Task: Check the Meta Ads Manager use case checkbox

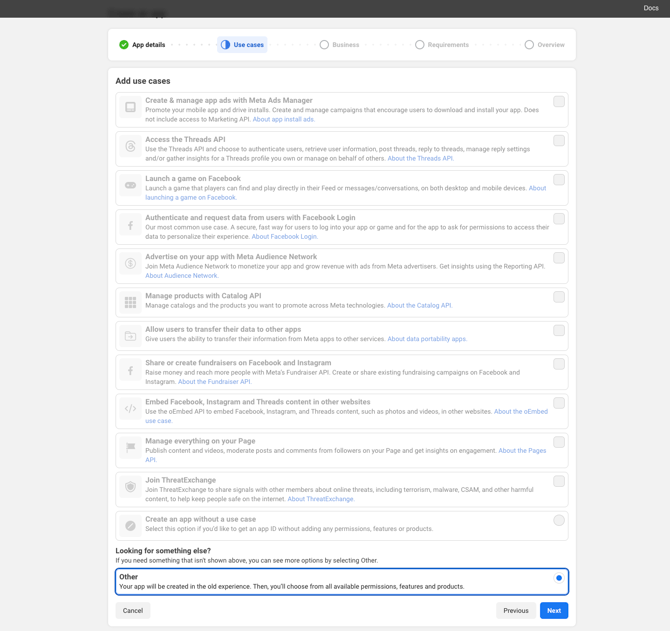Action: coord(558,101)
